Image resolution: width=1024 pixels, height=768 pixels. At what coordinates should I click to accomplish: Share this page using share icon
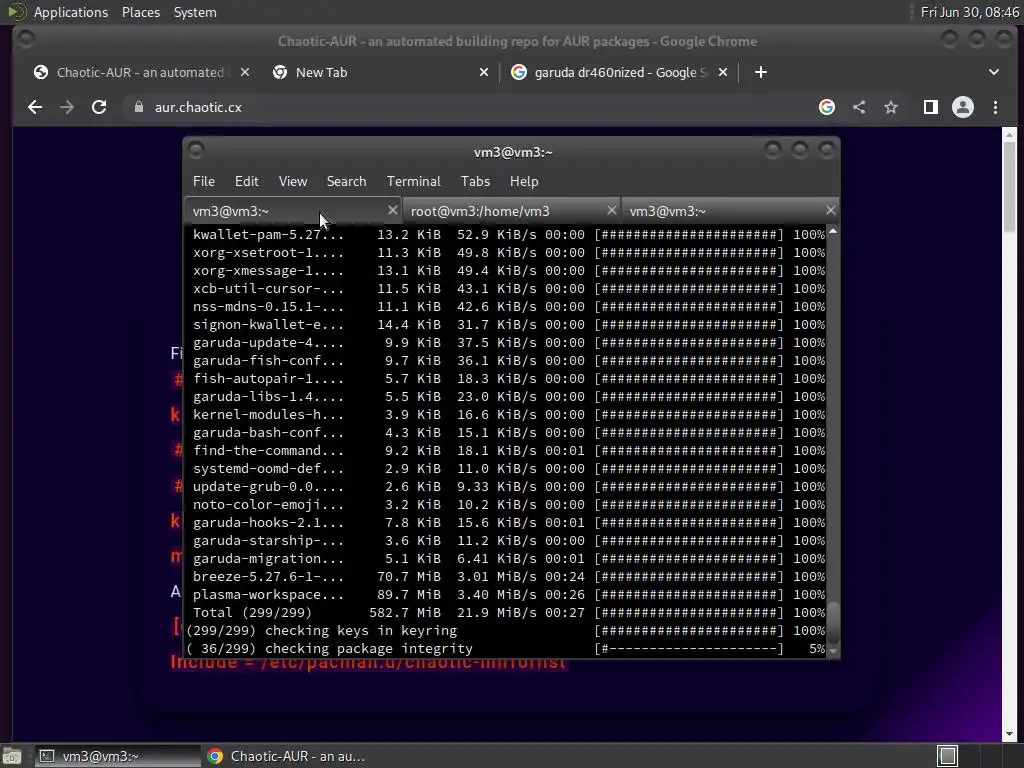859,107
